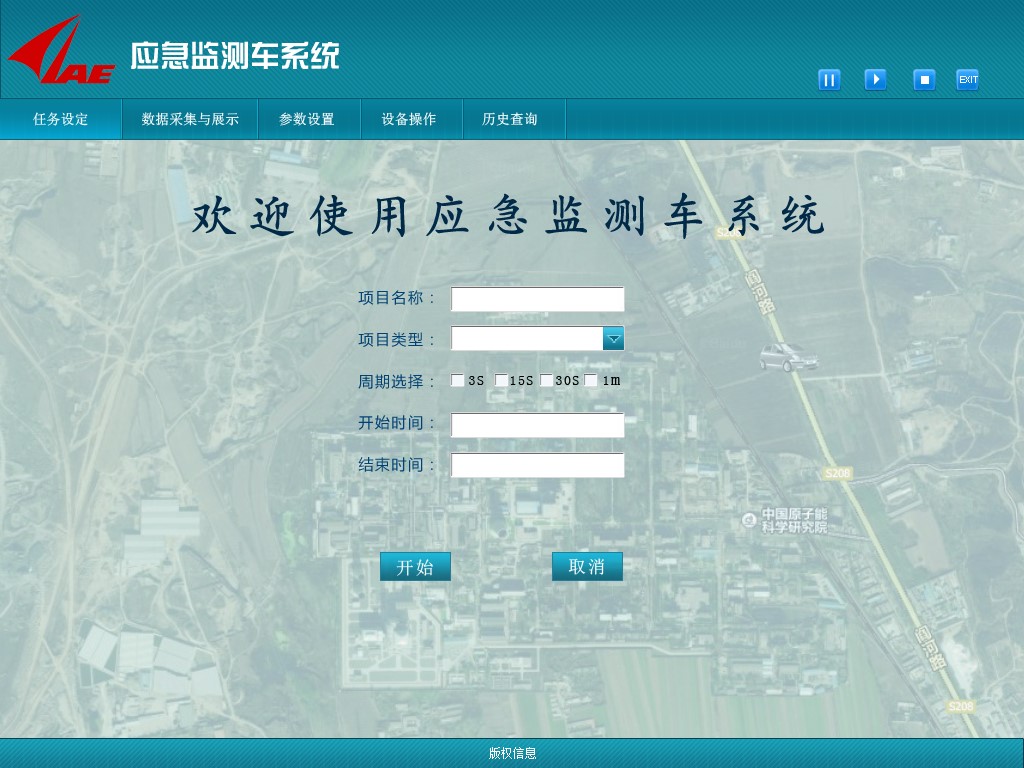Switch to 数据采集与展示 tab
The height and width of the screenshot is (768, 1024).
pos(190,119)
